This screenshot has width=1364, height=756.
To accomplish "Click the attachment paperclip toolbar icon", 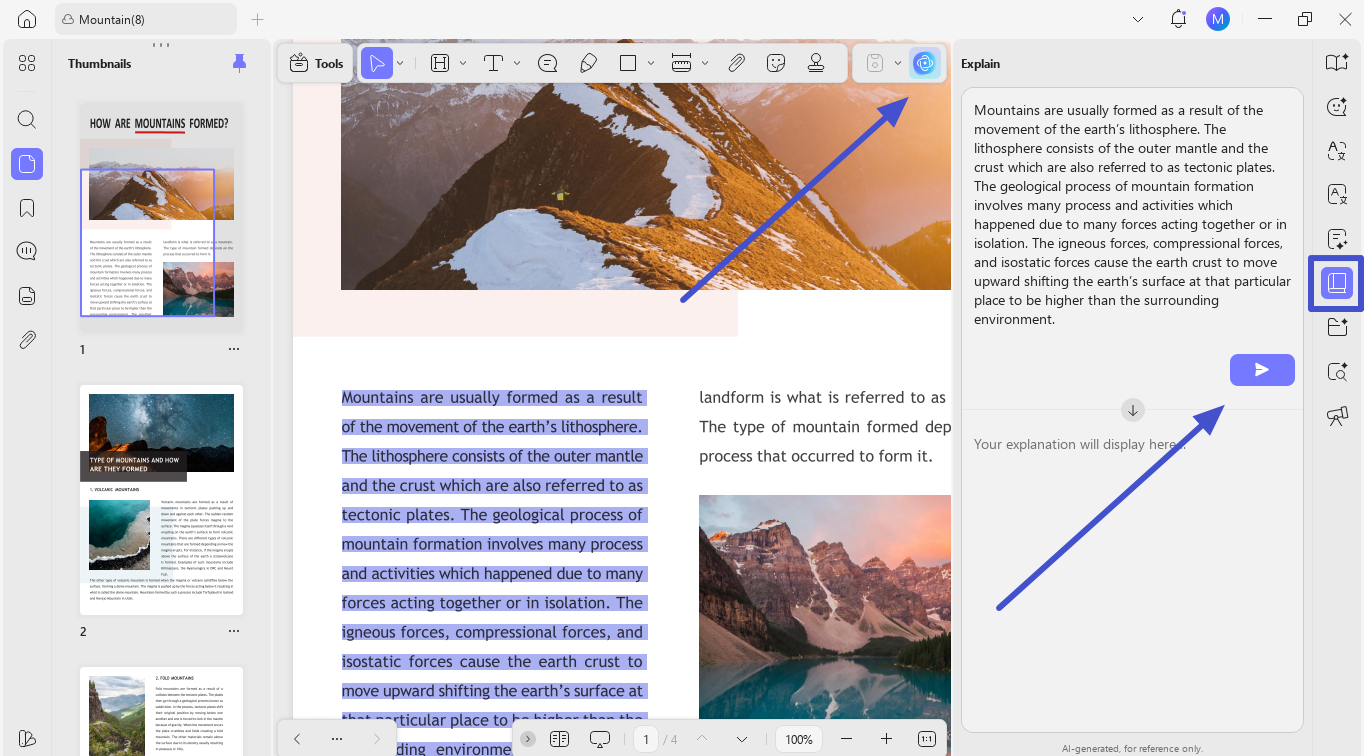I will coord(736,63).
